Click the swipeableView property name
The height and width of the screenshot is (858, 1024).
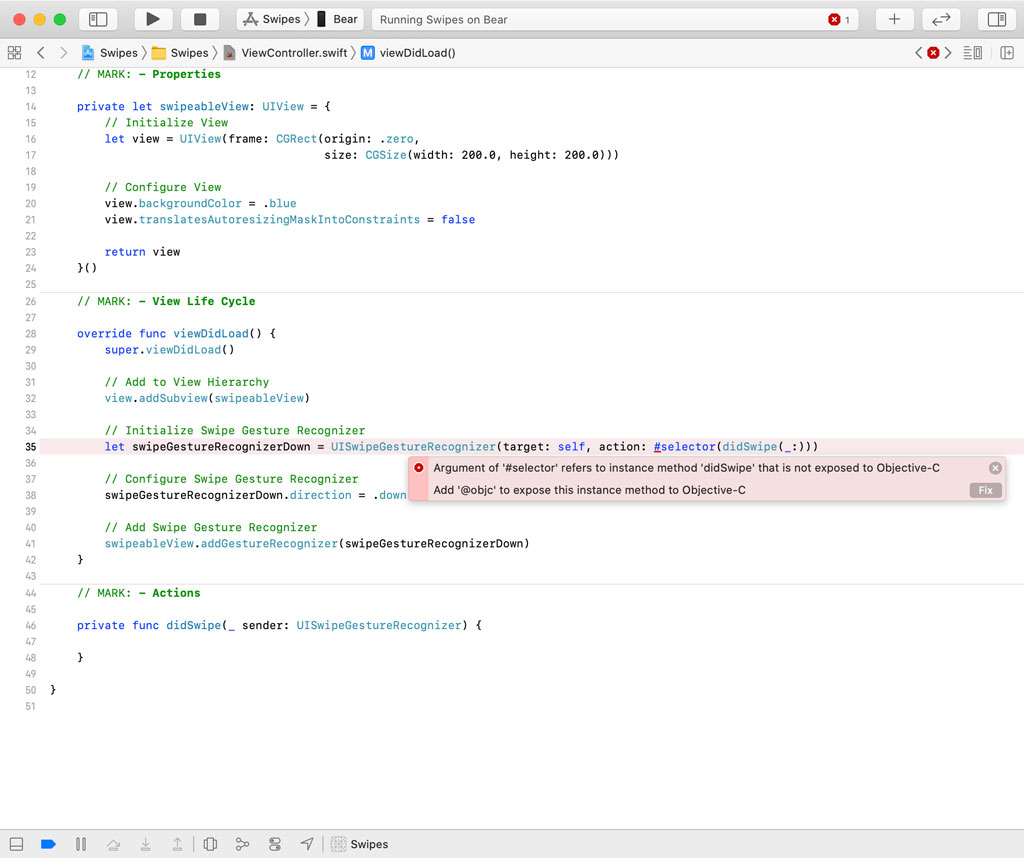204,106
